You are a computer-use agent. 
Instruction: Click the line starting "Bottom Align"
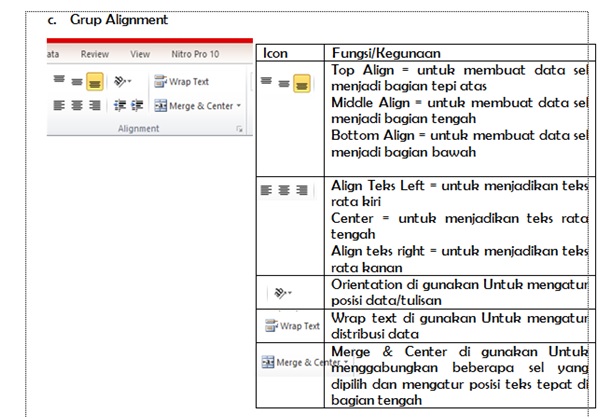[459, 135]
